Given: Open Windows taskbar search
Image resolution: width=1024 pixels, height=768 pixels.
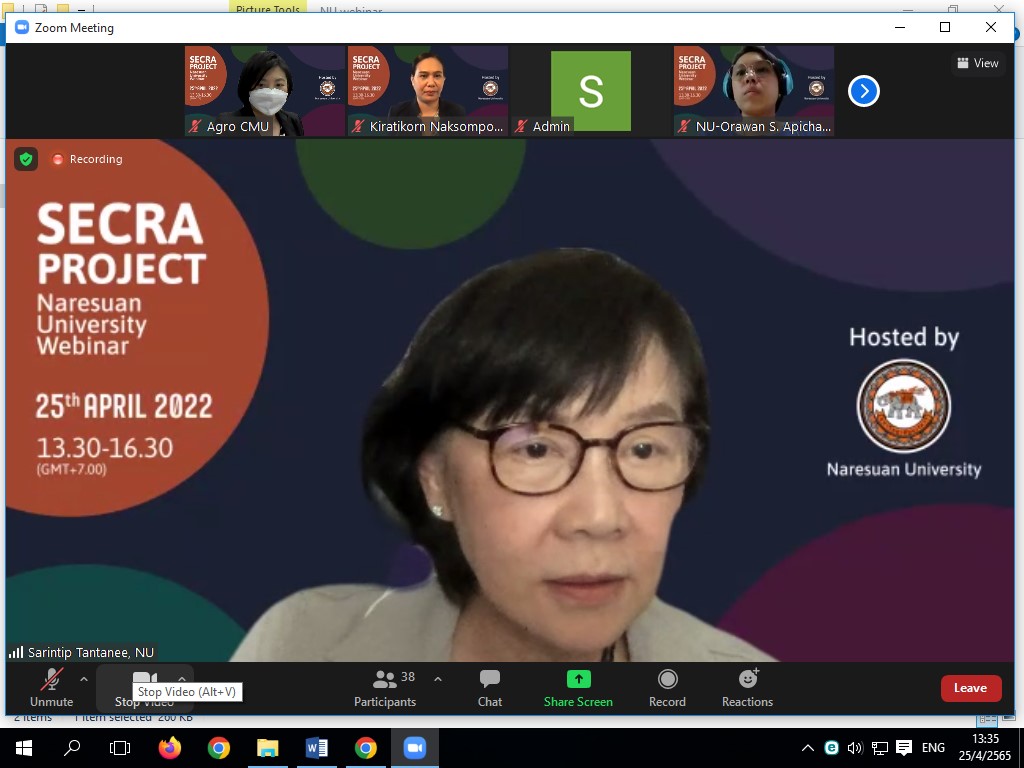Looking at the screenshot, I should 72,748.
